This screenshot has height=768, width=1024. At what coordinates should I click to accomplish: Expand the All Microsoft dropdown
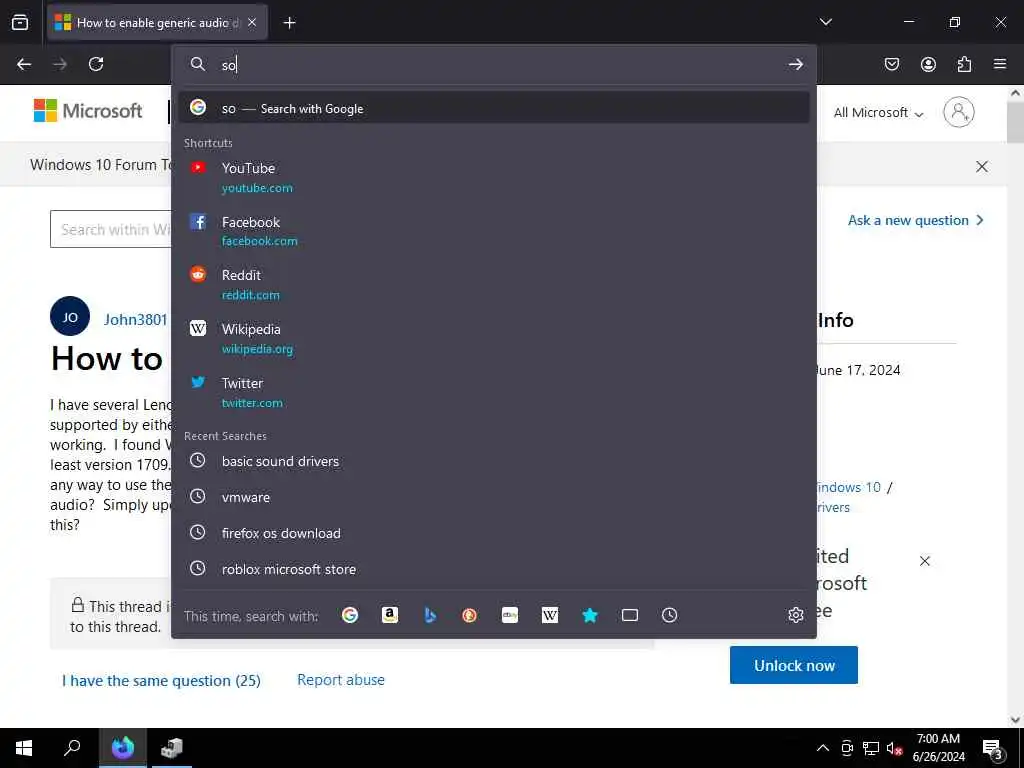point(878,112)
